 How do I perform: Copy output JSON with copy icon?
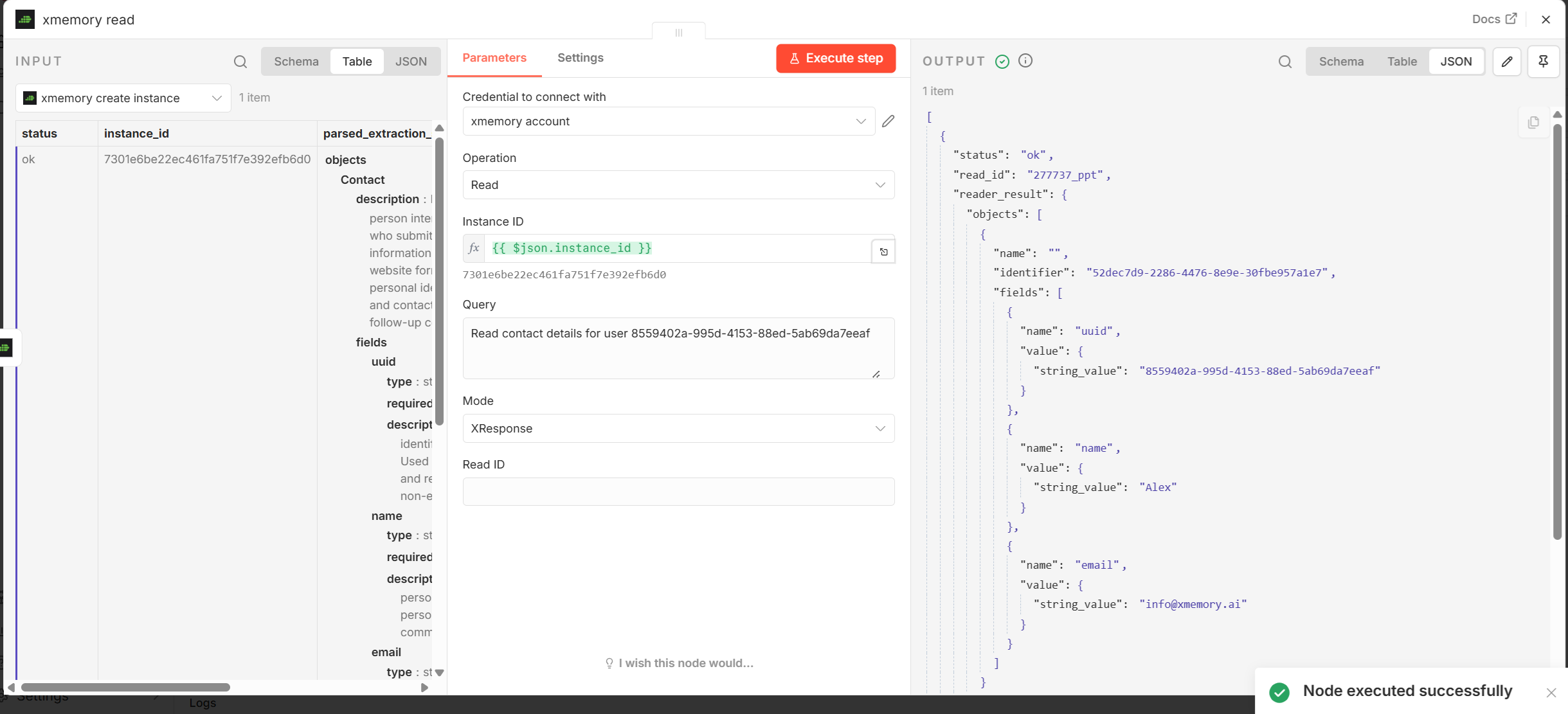(1533, 122)
